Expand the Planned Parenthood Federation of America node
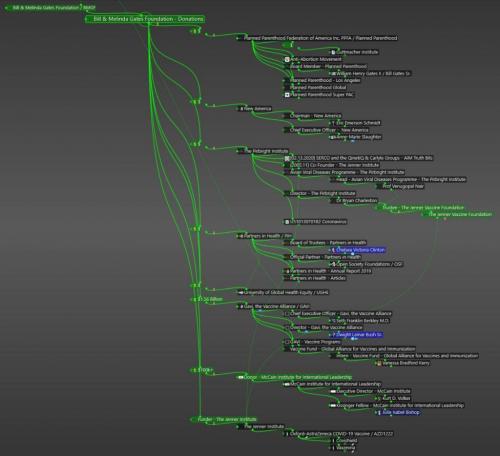Viewport: 500px width, 456px height. (x=238, y=38)
